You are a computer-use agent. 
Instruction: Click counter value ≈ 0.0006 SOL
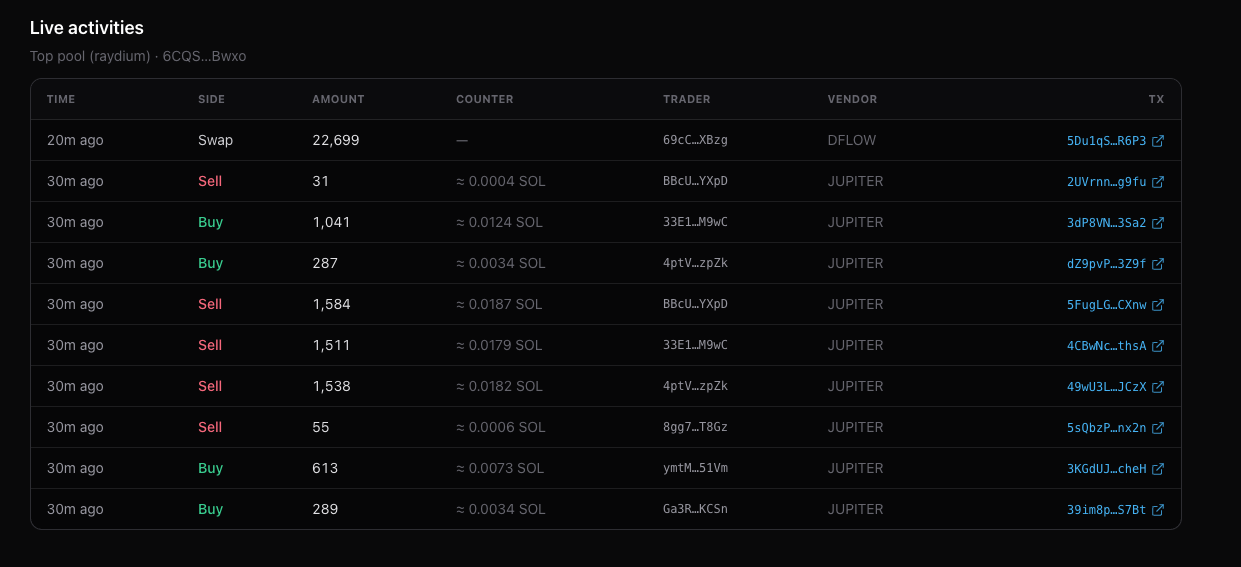pos(500,427)
